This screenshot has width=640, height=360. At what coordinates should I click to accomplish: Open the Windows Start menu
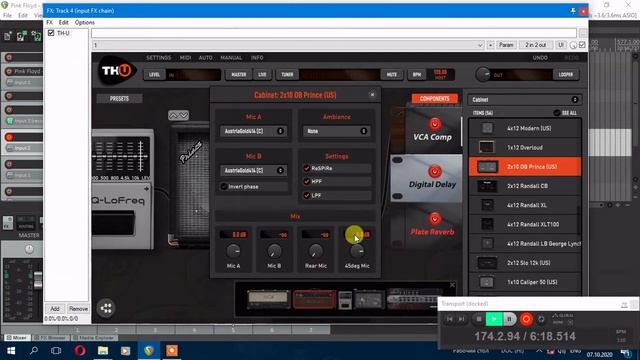(x=11, y=351)
